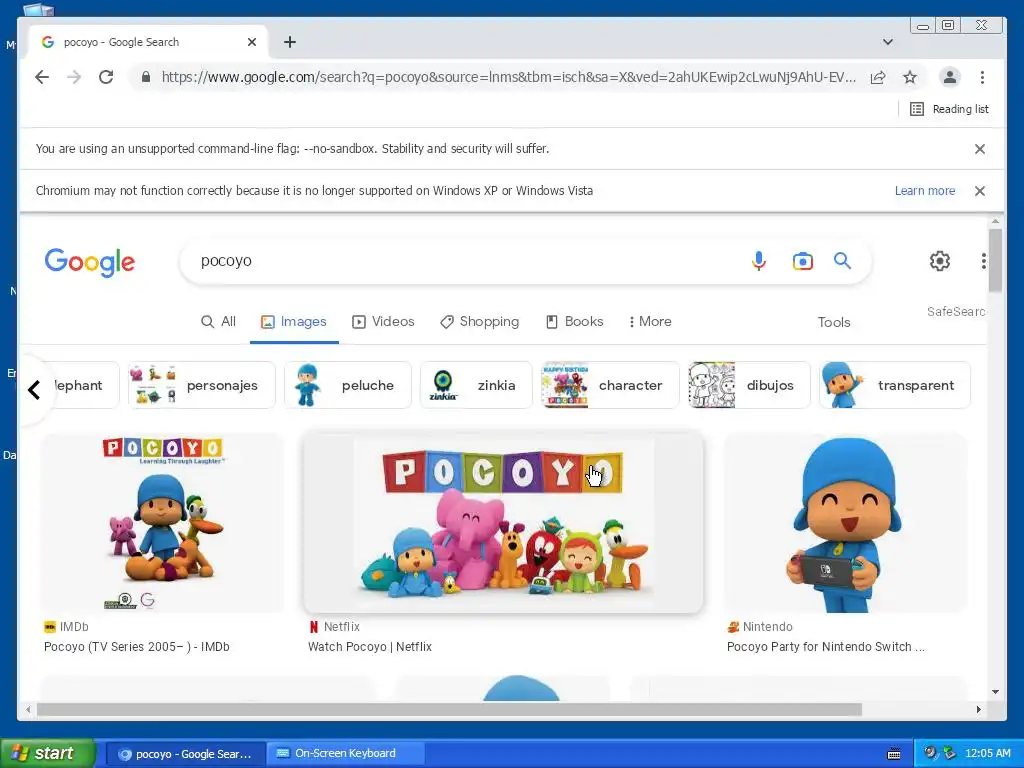Dismiss the no-sandbox warning bar

click(x=980, y=149)
